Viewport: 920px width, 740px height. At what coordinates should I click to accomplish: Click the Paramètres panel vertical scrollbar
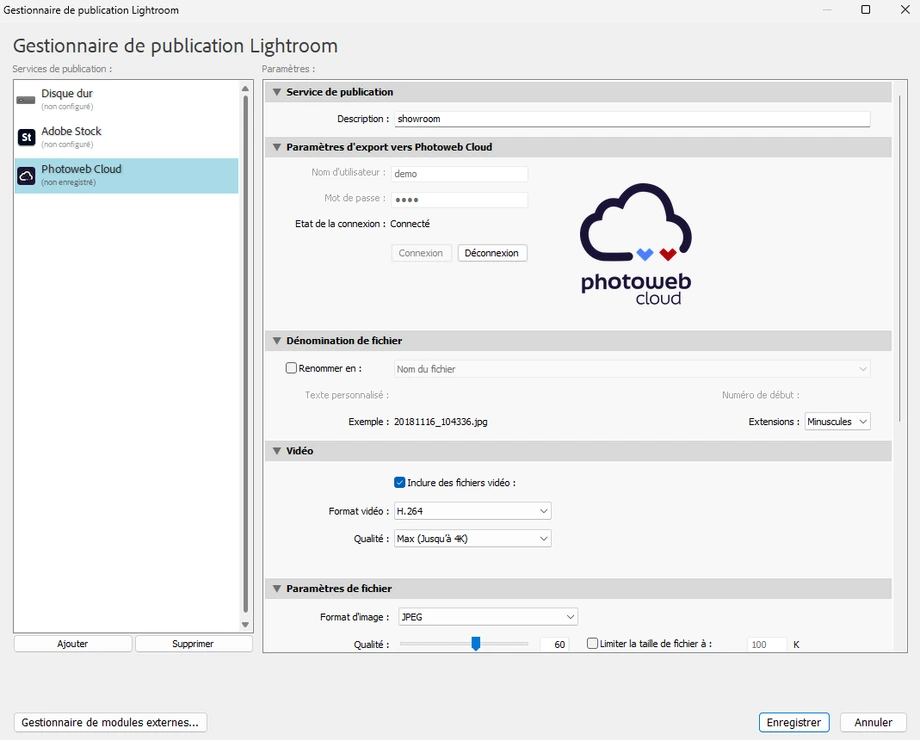[899, 258]
